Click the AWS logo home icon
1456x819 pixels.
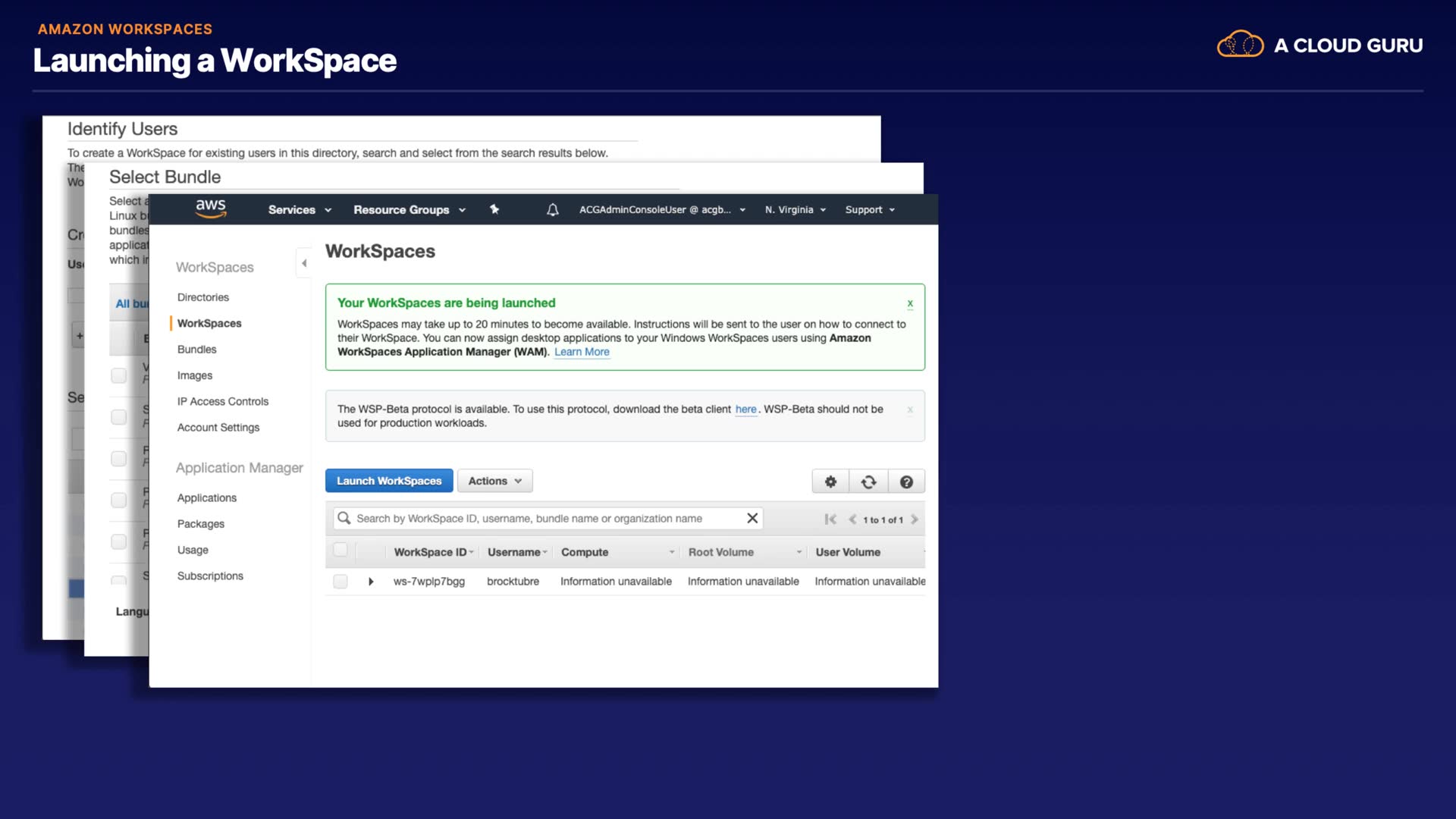[211, 209]
